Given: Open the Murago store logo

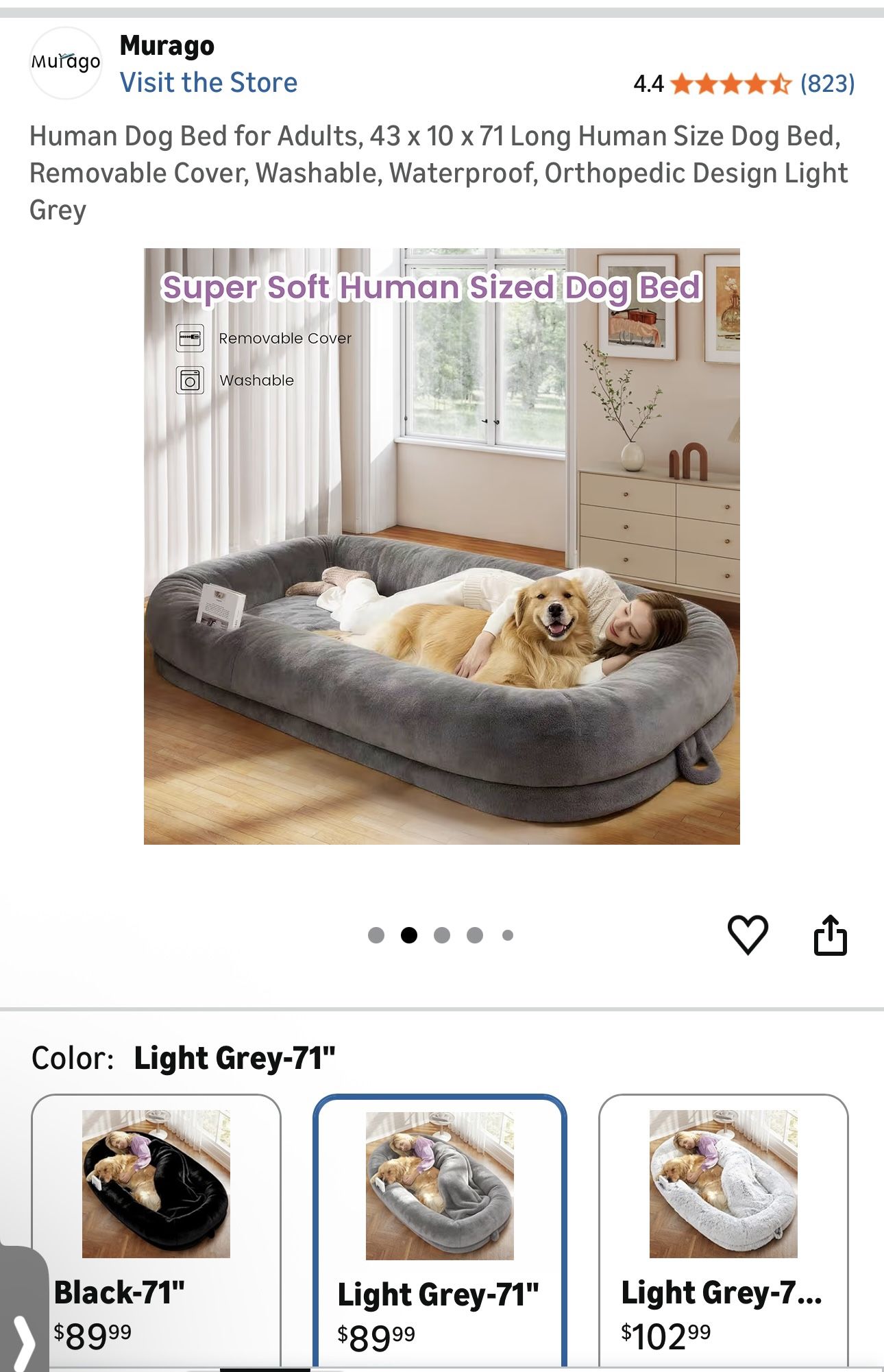Looking at the screenshot, I should (66, 63).
